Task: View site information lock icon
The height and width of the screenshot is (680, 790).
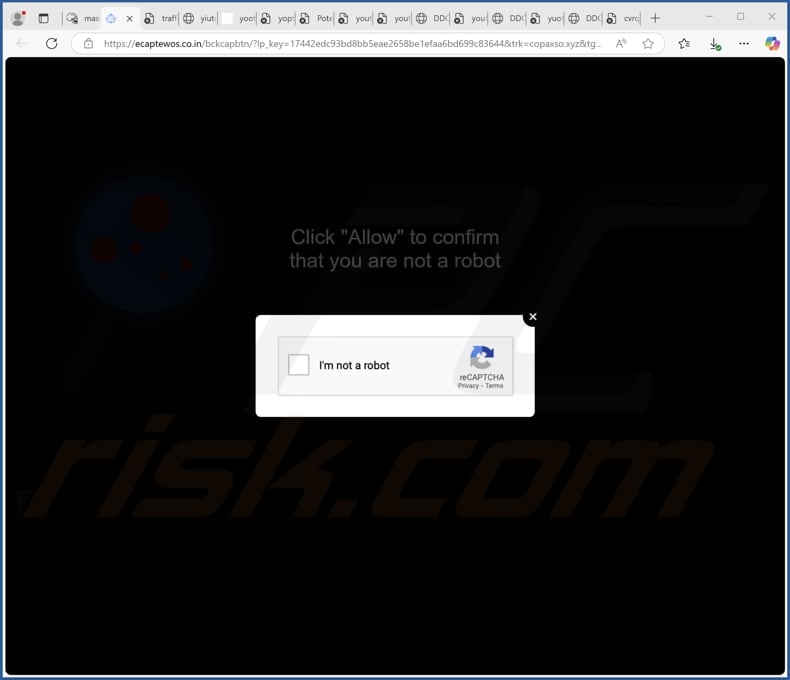Action: (x=89, y=44)
